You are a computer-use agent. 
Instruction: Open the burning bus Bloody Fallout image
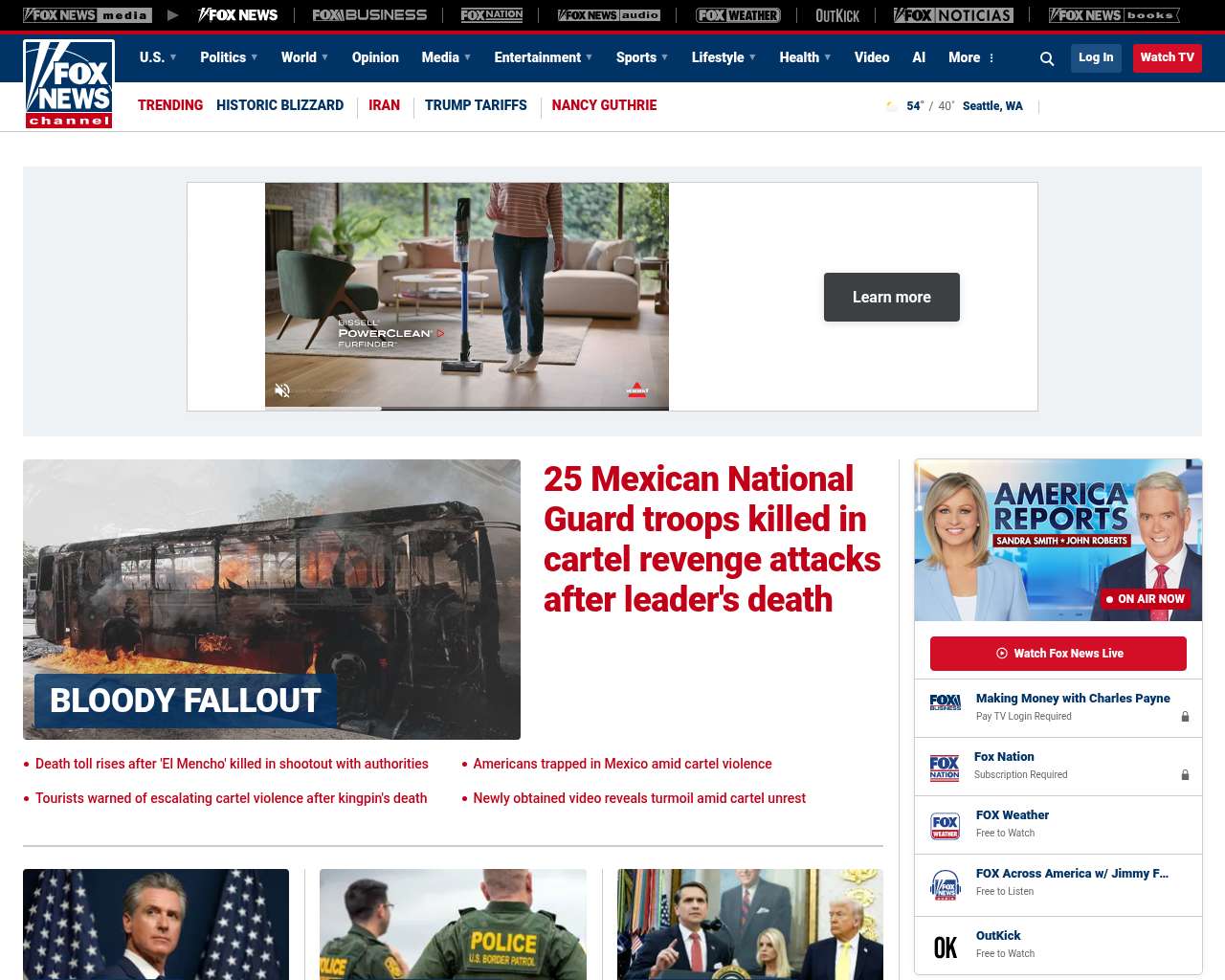pyautogui.click(x=272, y=599)
